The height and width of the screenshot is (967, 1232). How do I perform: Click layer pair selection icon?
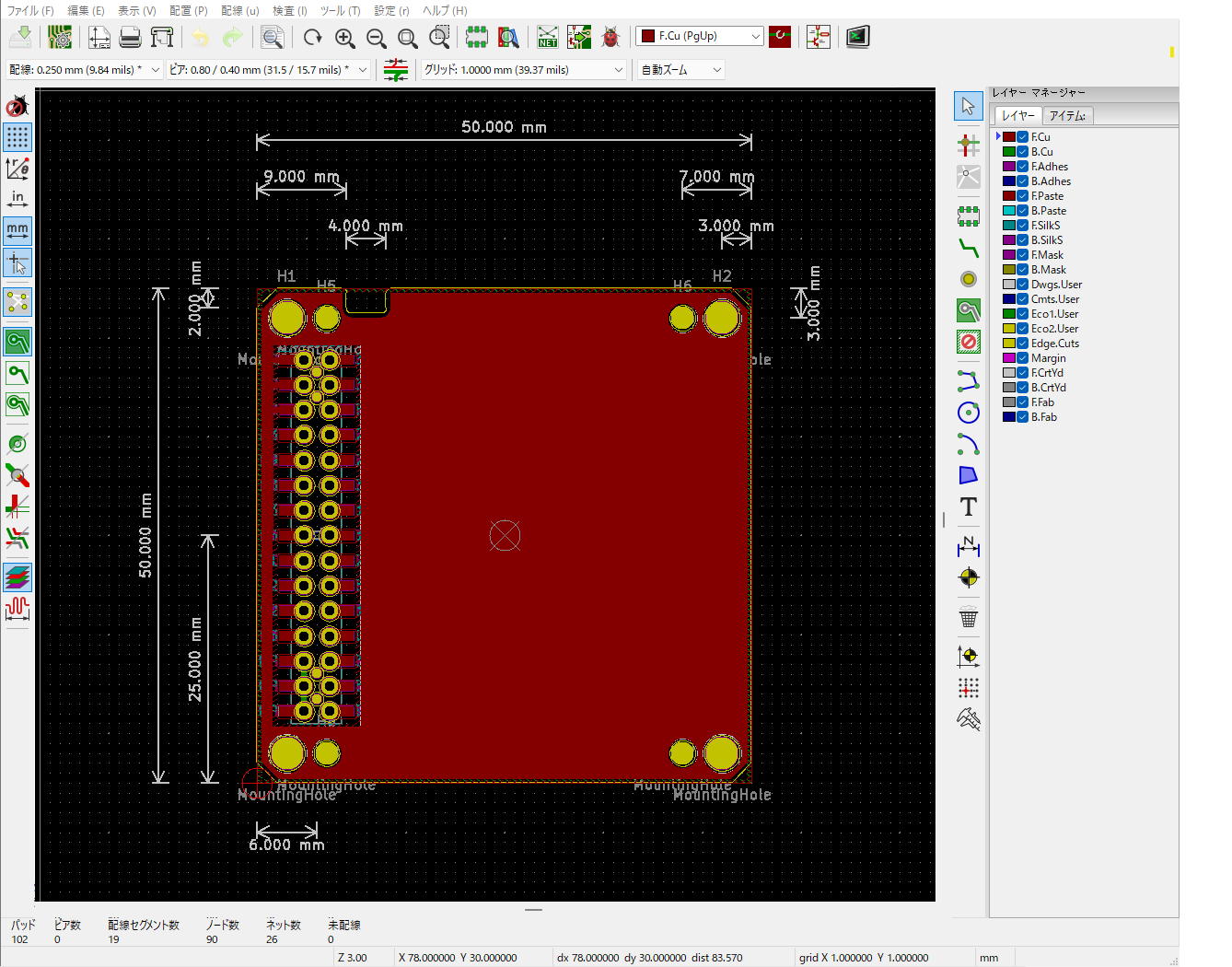click(x=780, y=37)
